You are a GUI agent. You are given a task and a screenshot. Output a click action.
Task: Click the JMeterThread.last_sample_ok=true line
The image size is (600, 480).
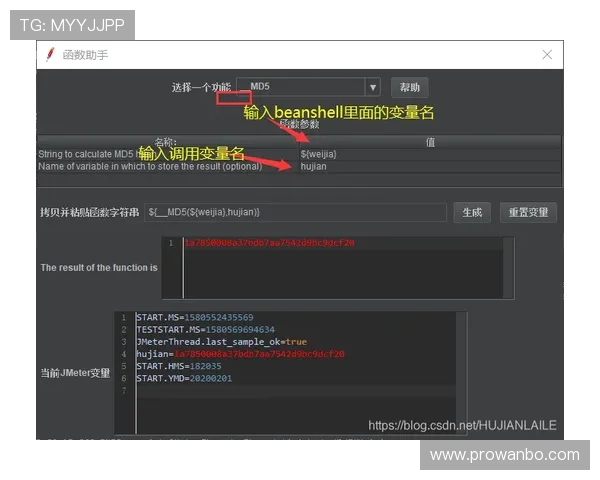click(222, 342)
